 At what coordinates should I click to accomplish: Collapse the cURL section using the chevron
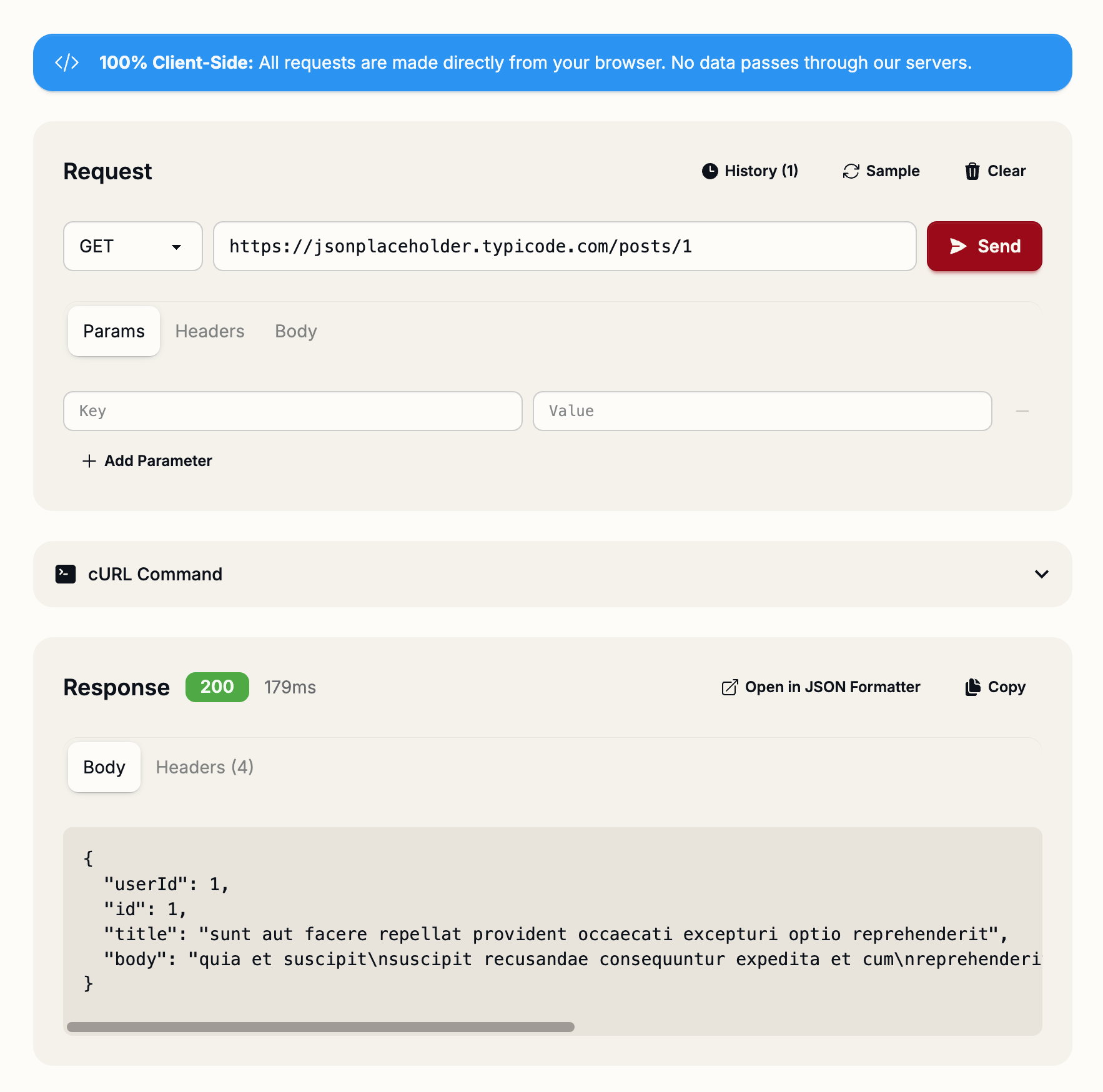pyautogui.click(x=1041, y=574)
